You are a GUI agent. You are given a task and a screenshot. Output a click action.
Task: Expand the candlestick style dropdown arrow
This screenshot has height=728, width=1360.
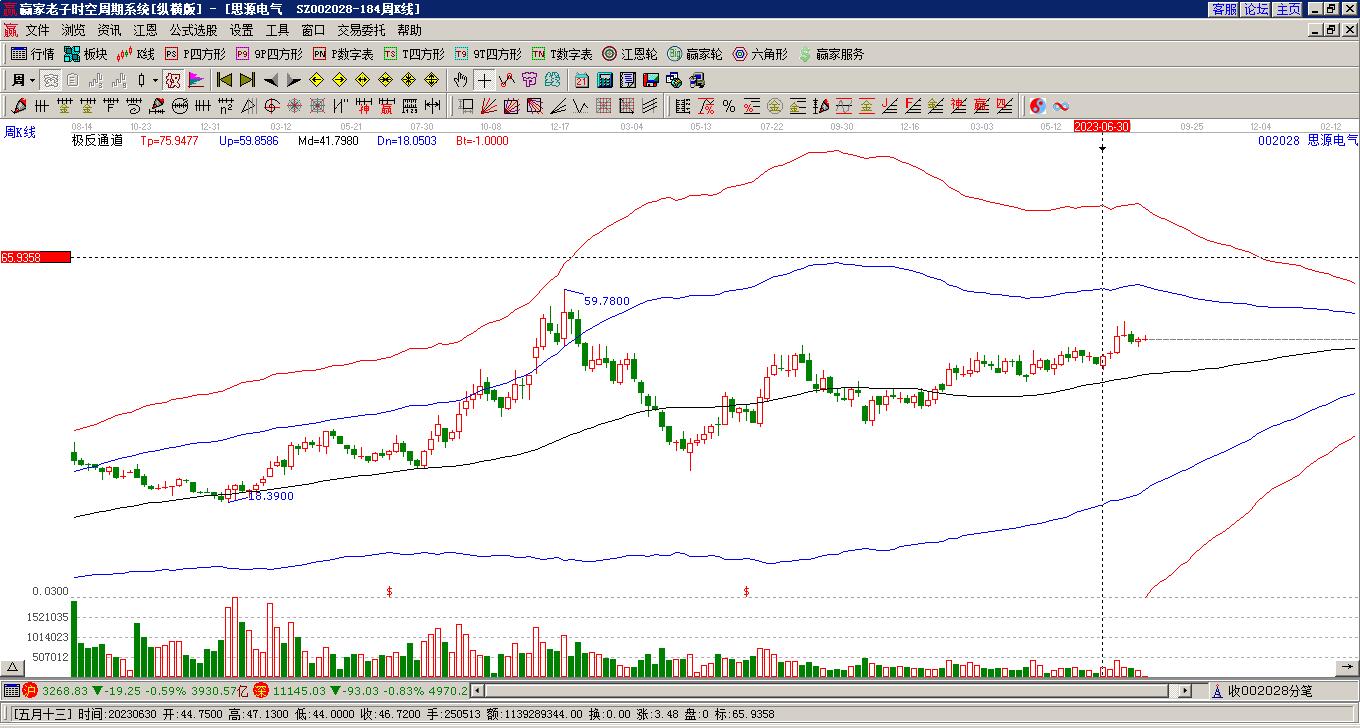tap(155, 80)
